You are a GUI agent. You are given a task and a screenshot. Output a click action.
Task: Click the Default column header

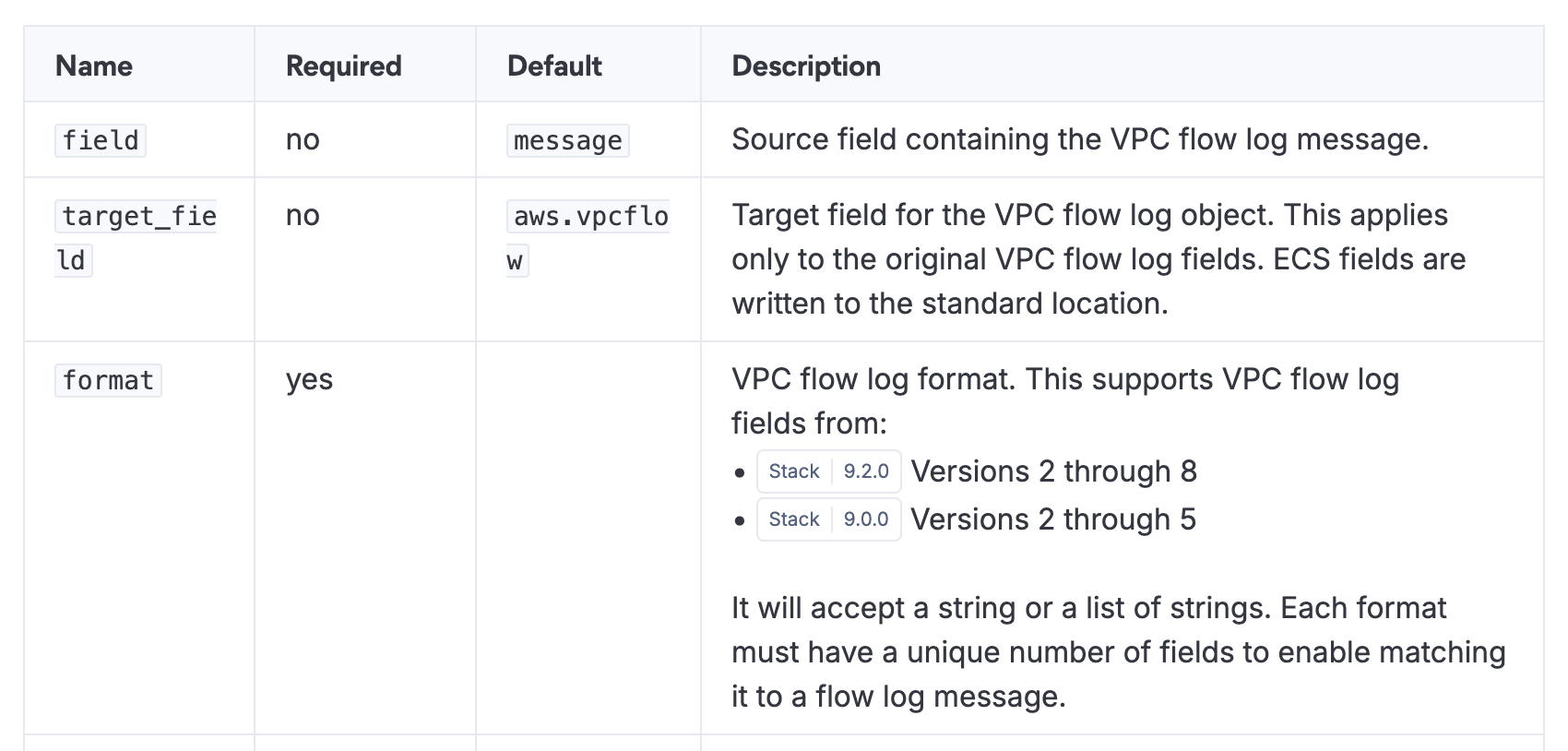coord(554,66)
